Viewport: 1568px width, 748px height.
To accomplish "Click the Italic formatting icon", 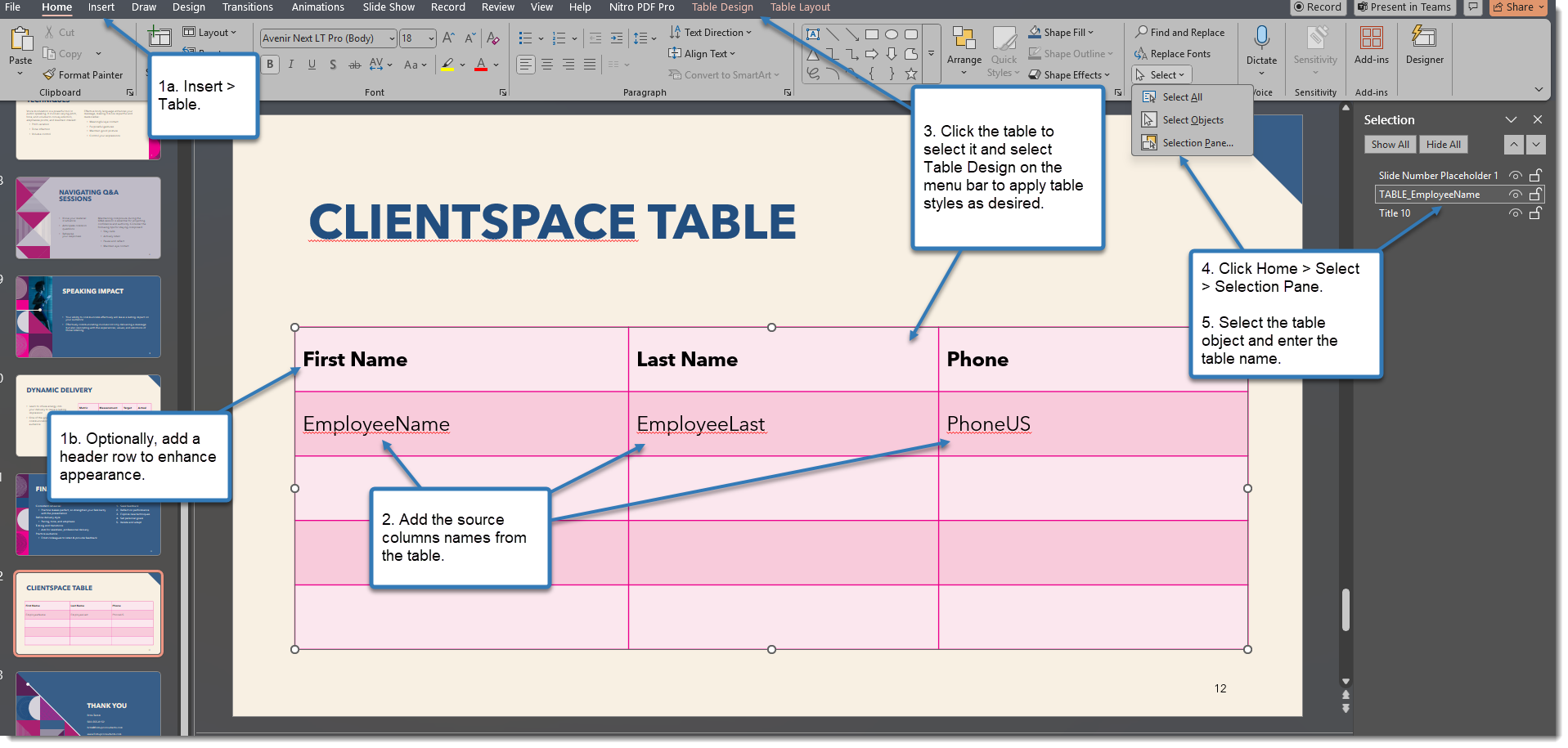I will 291,65.
